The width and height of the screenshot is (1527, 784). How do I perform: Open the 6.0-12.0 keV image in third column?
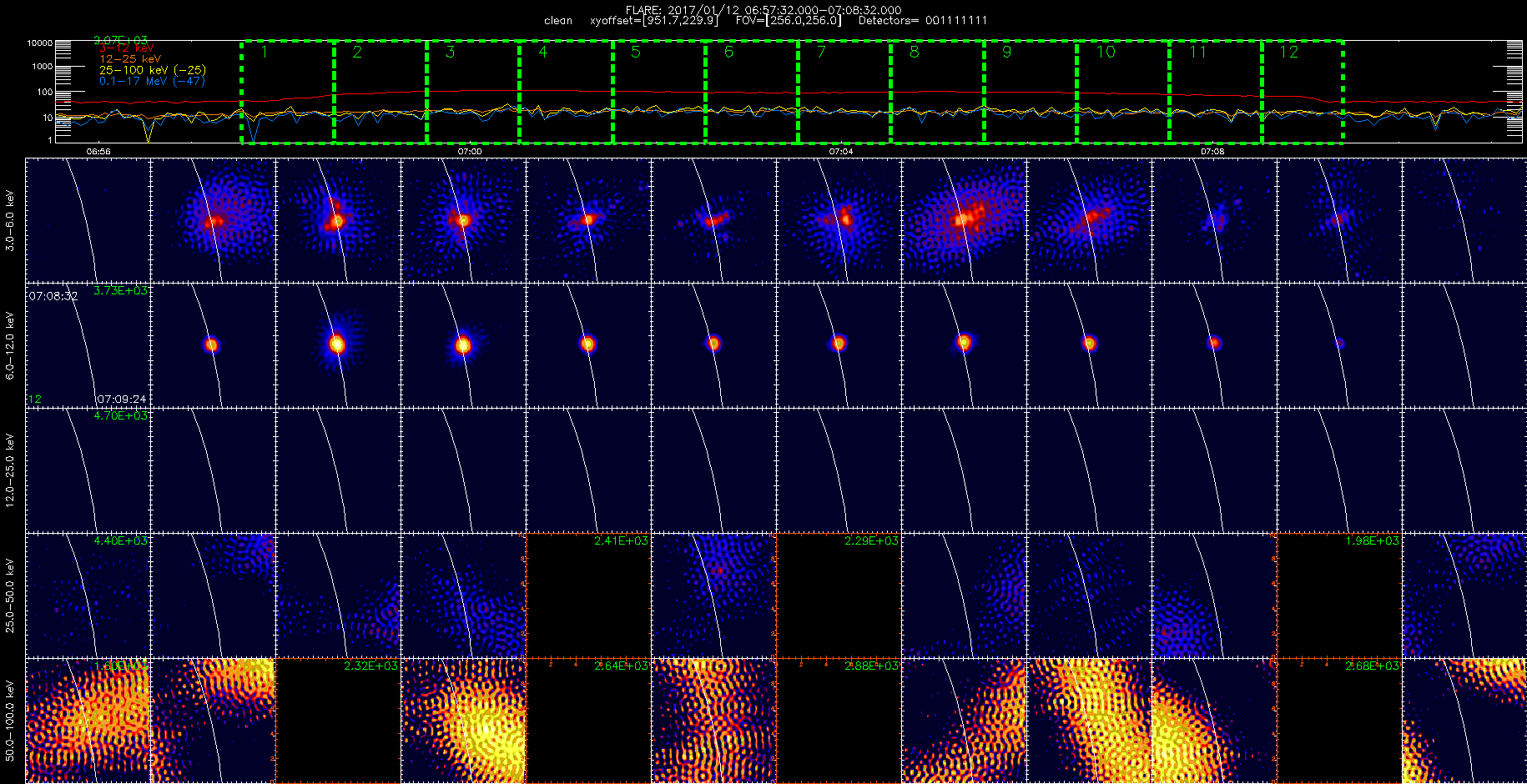[x=338, y=345]
